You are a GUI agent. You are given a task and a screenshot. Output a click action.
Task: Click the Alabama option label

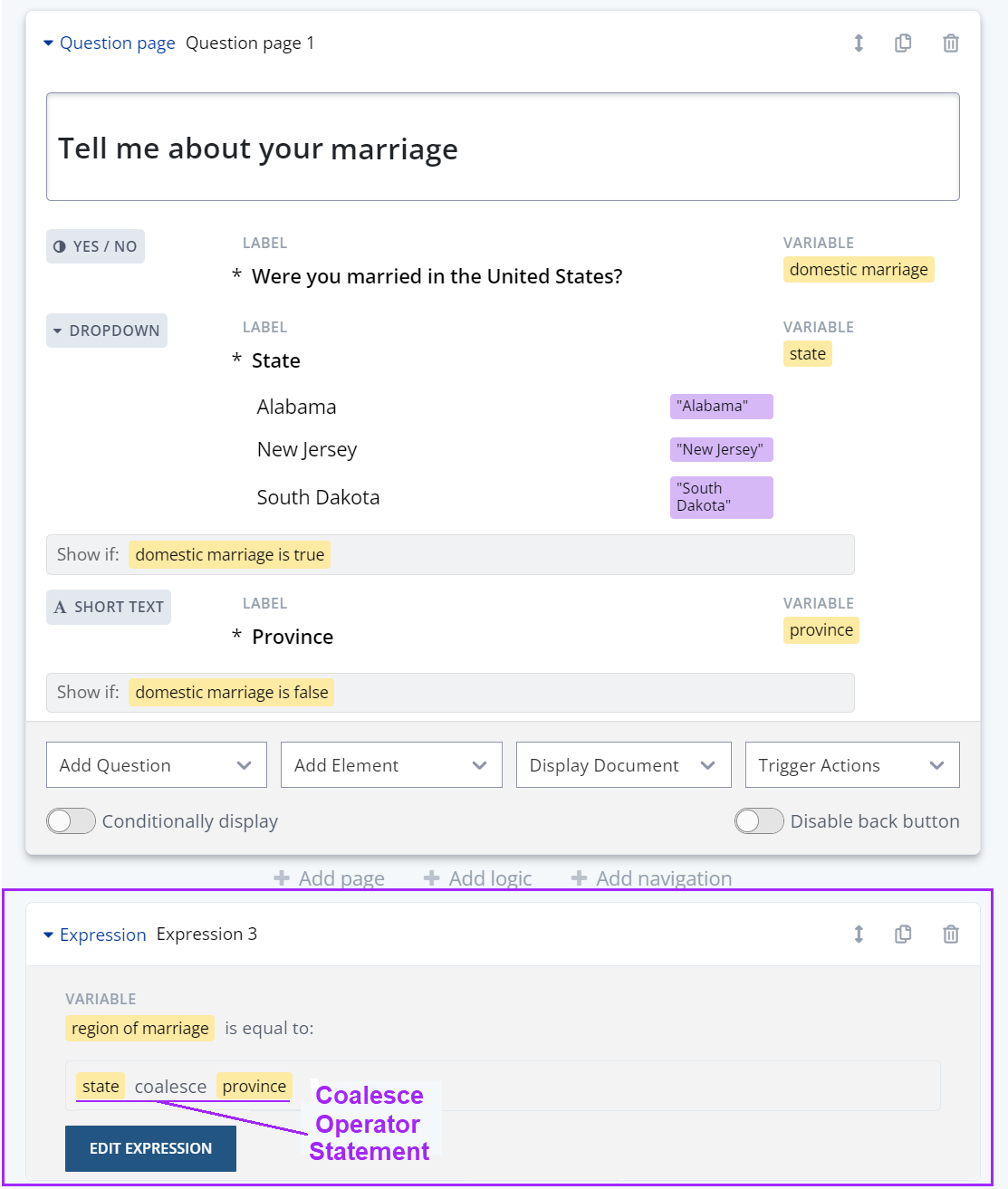(x=296, y=407)
